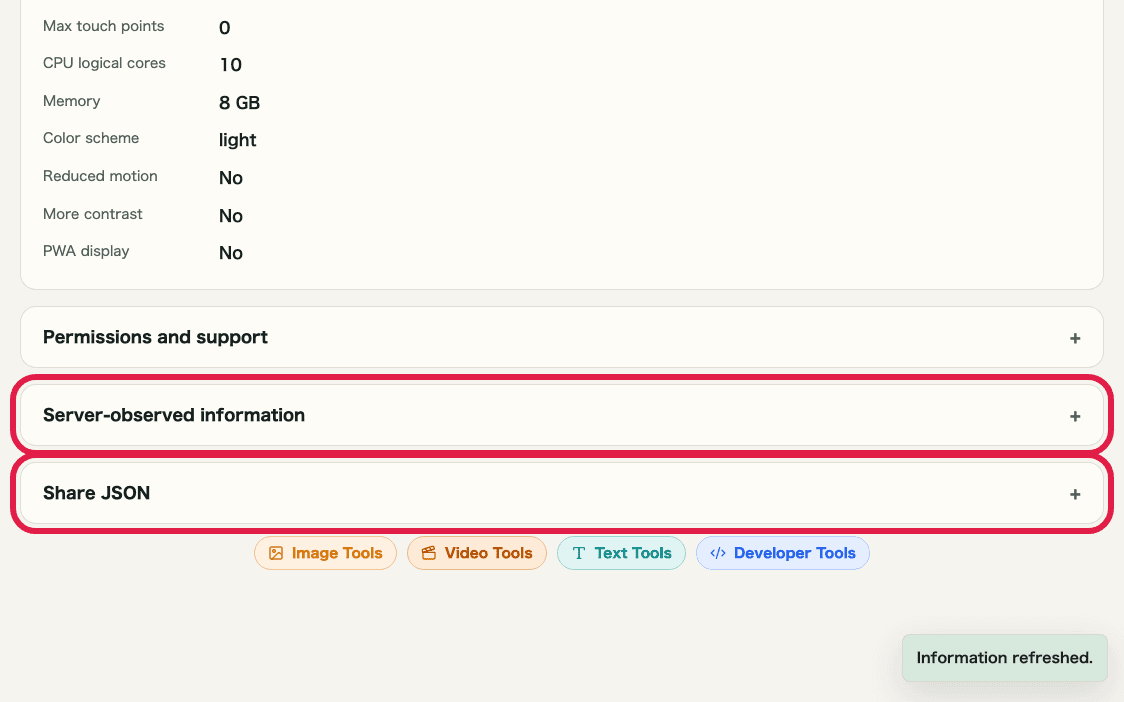
Task: Click the Max touch points row
Action: click(103, 26)
